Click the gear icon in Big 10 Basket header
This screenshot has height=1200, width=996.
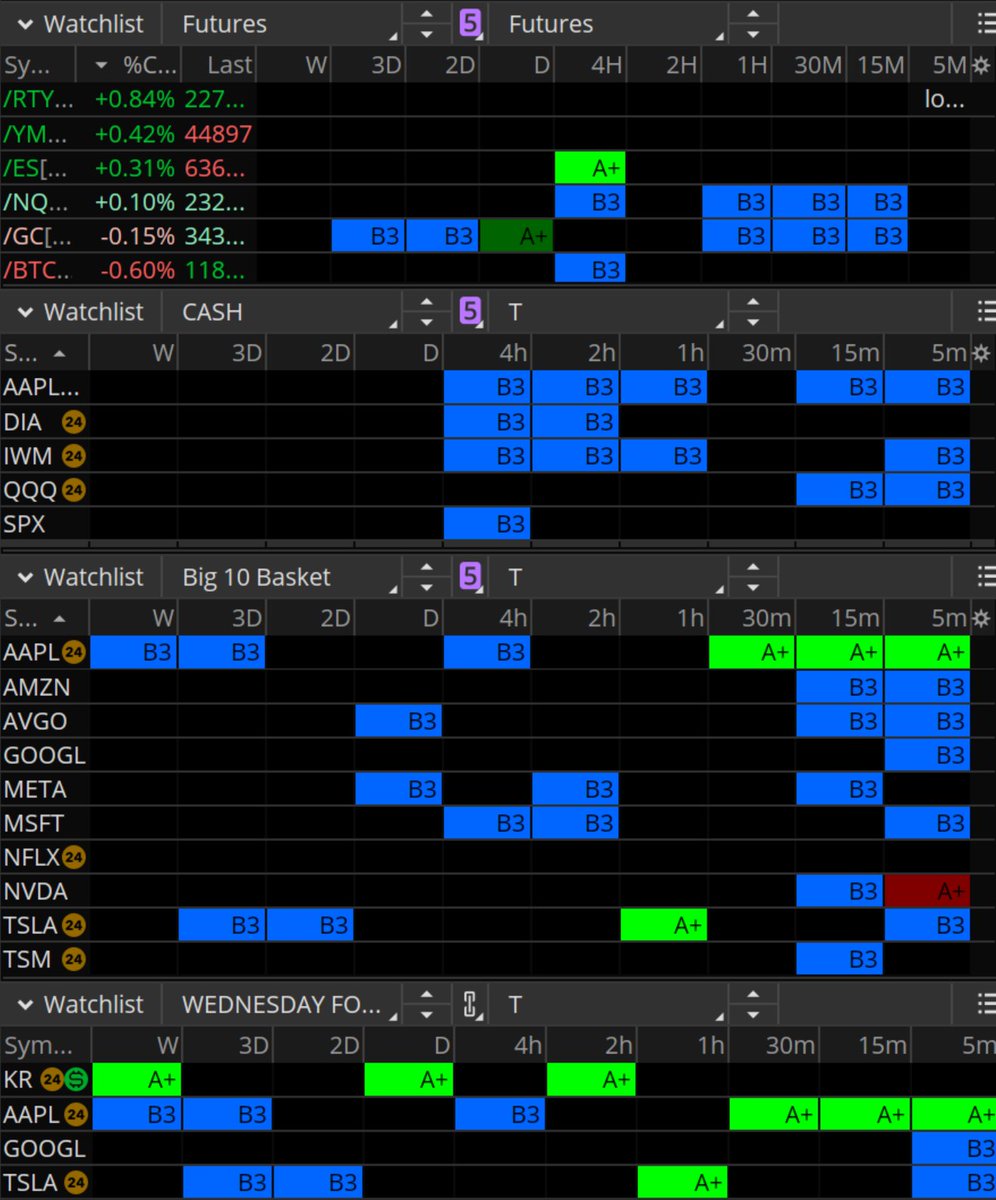[x=981, y=618]
